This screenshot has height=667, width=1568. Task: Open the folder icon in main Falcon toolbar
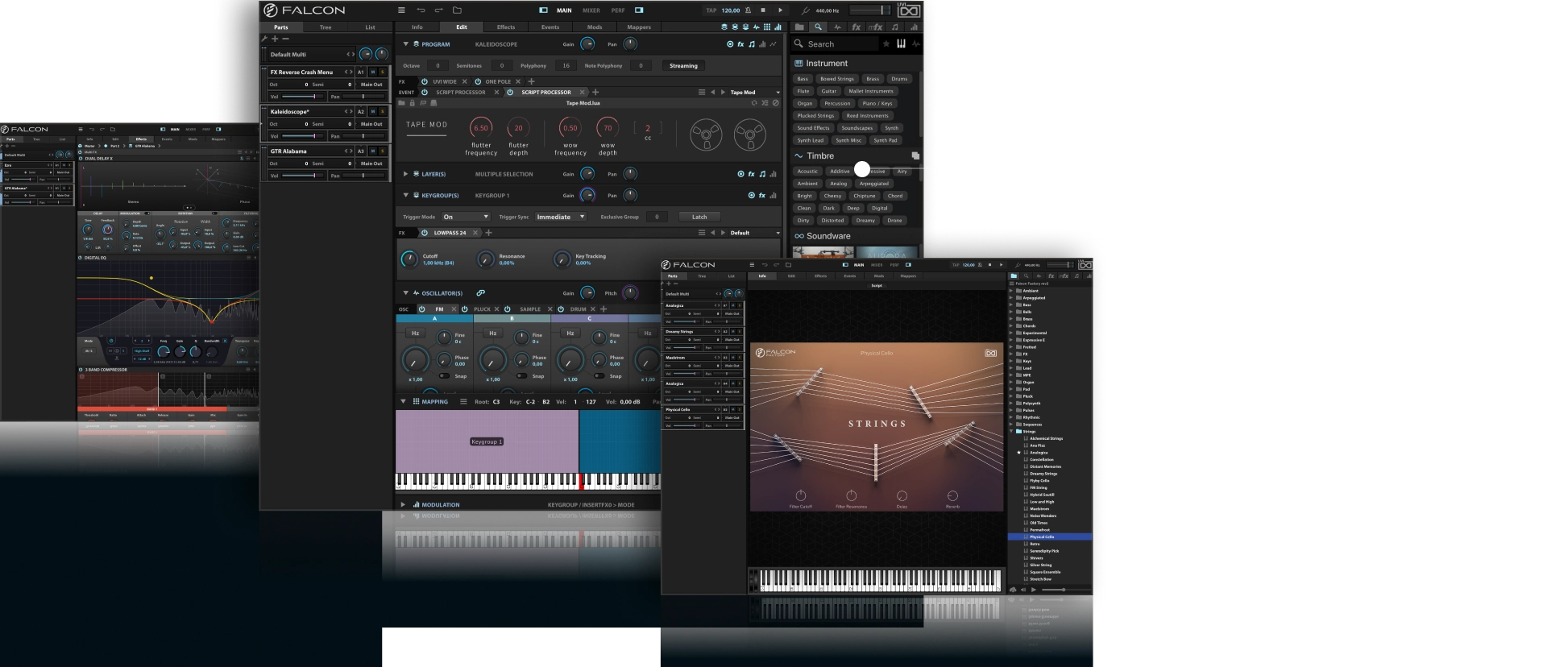point(457,10)
